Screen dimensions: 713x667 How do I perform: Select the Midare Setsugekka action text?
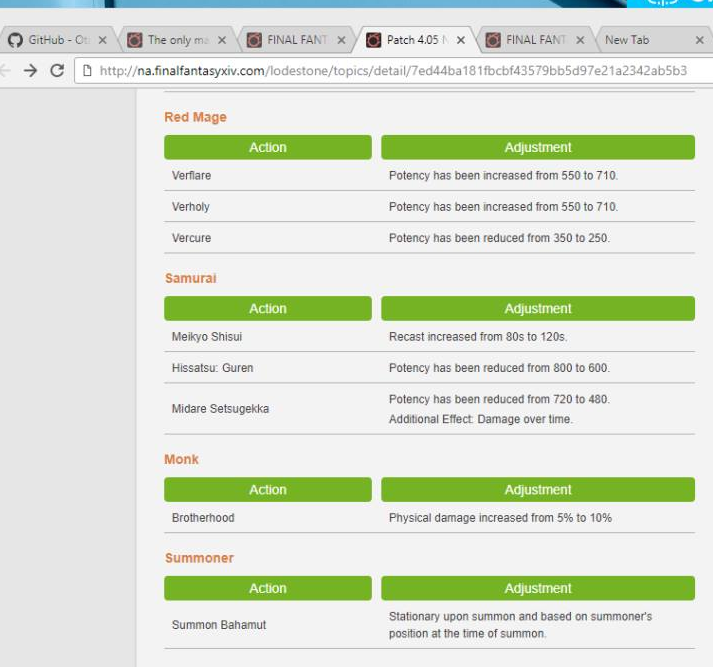[221, 409]
